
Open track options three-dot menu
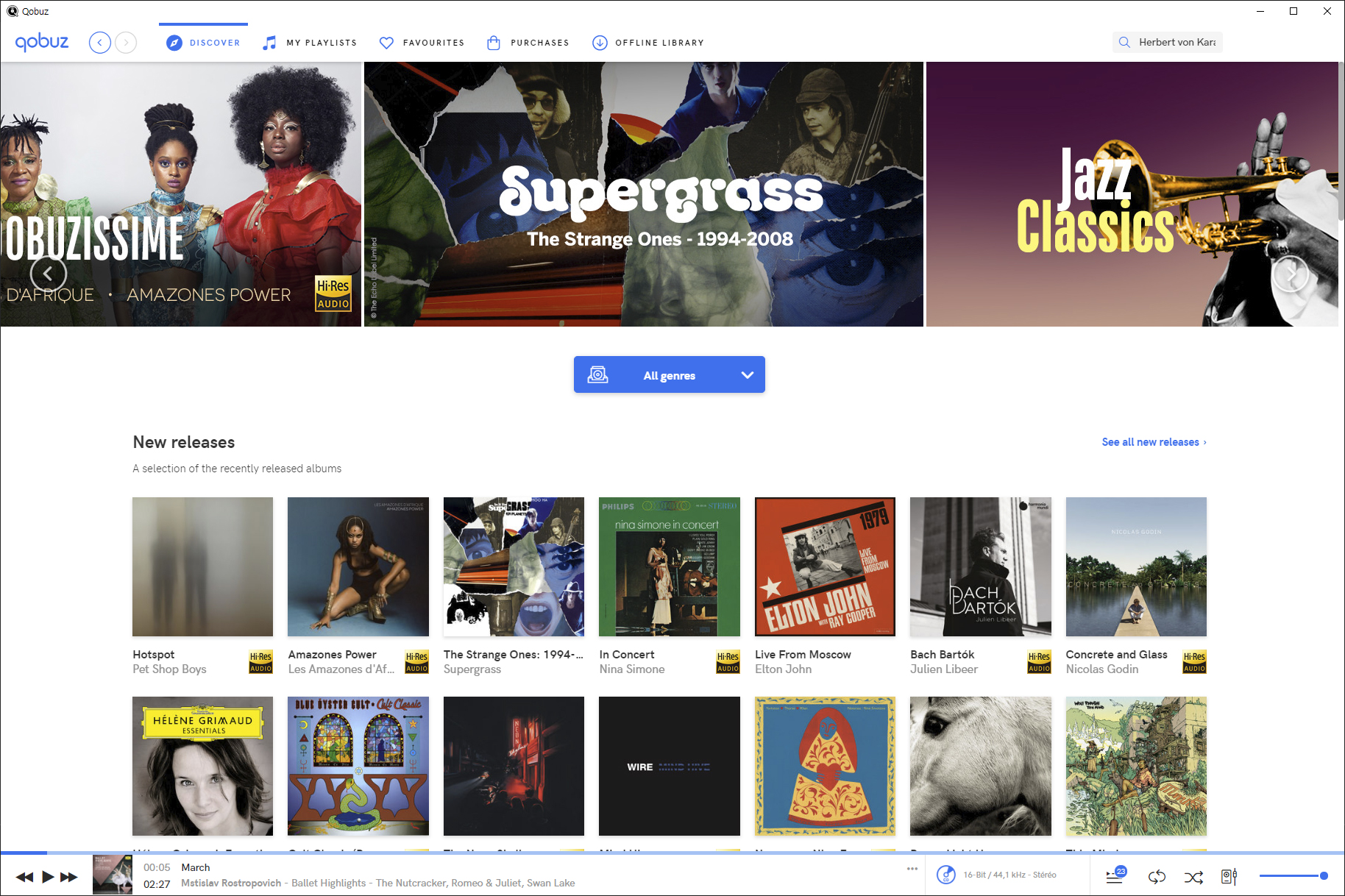click(912, 869)
